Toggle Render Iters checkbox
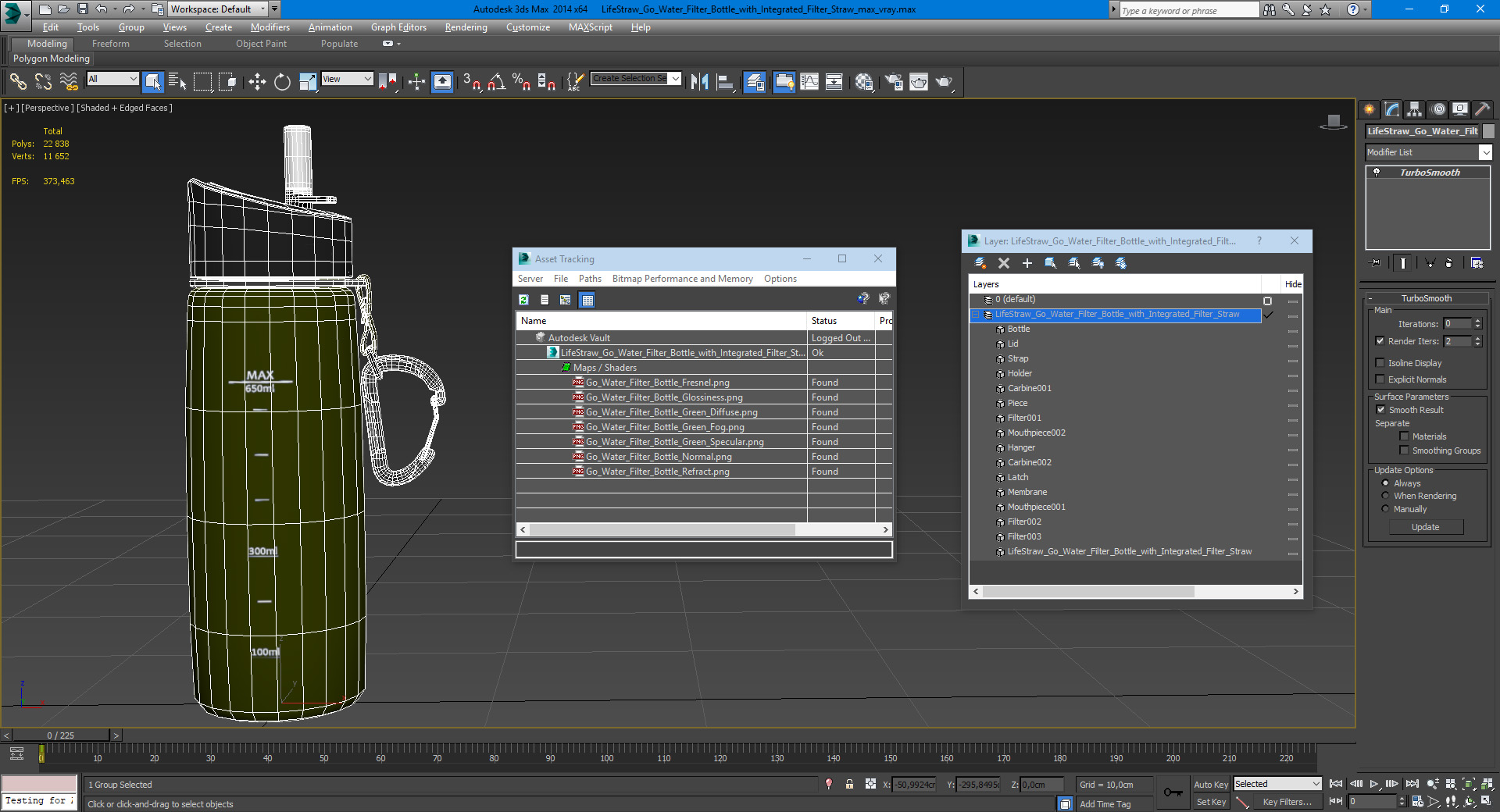This screenshot has width=1500, height=812. coord(1380,340)
